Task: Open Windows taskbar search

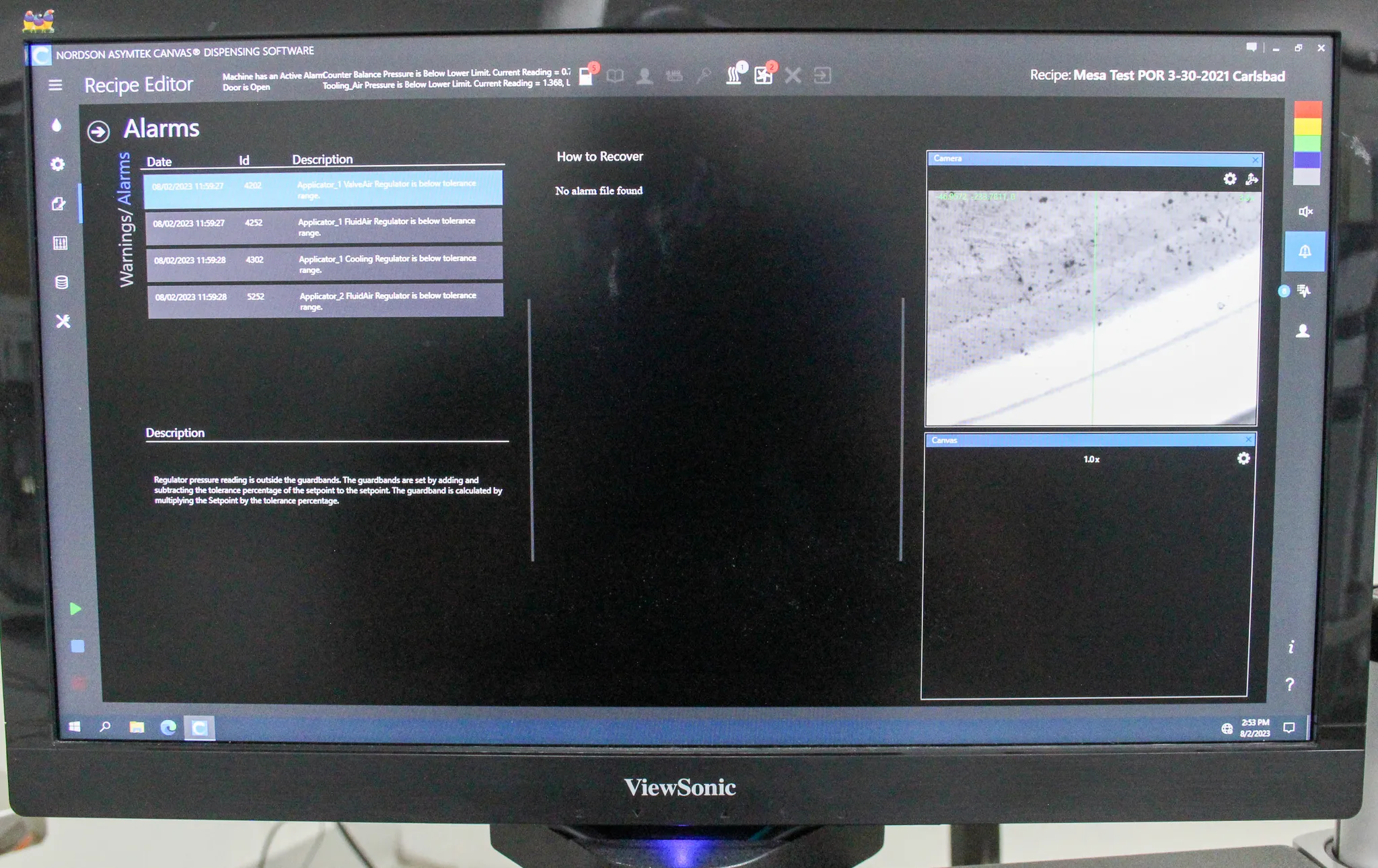Action: 105,727
